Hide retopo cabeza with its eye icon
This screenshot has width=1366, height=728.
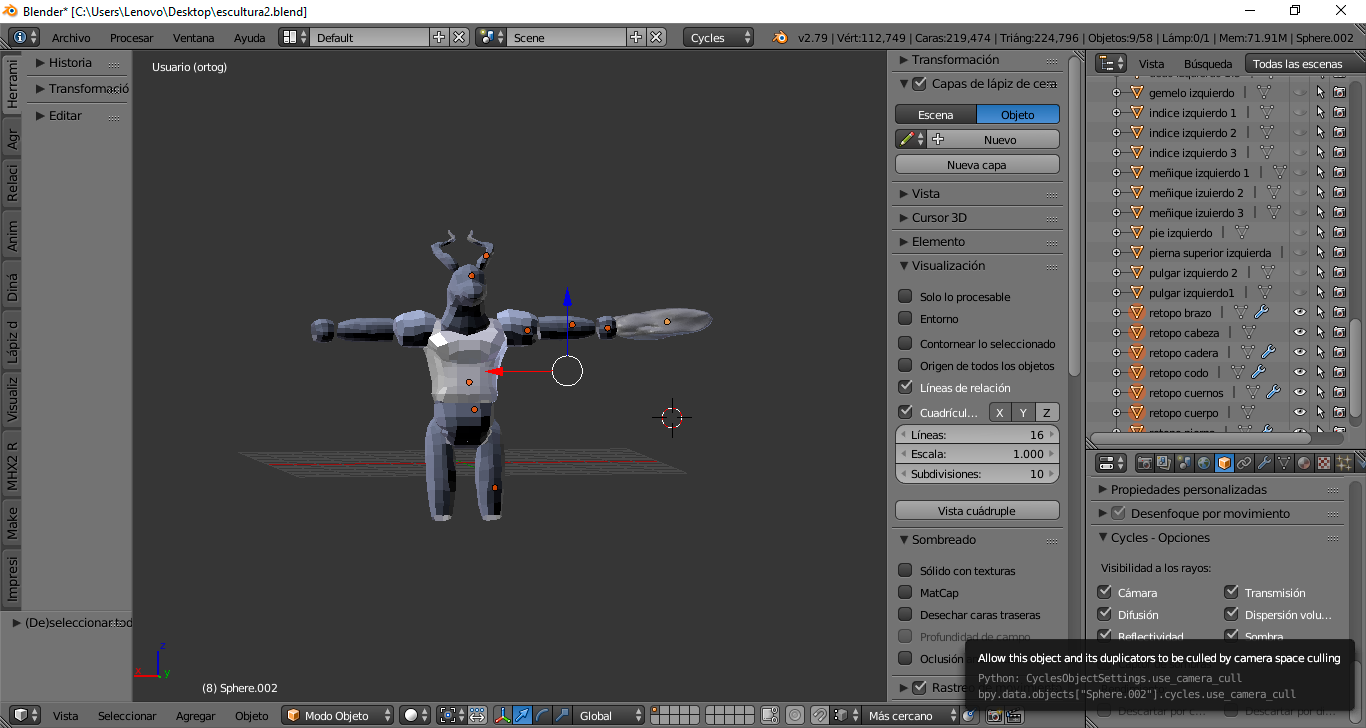(x=1300, y=333)
